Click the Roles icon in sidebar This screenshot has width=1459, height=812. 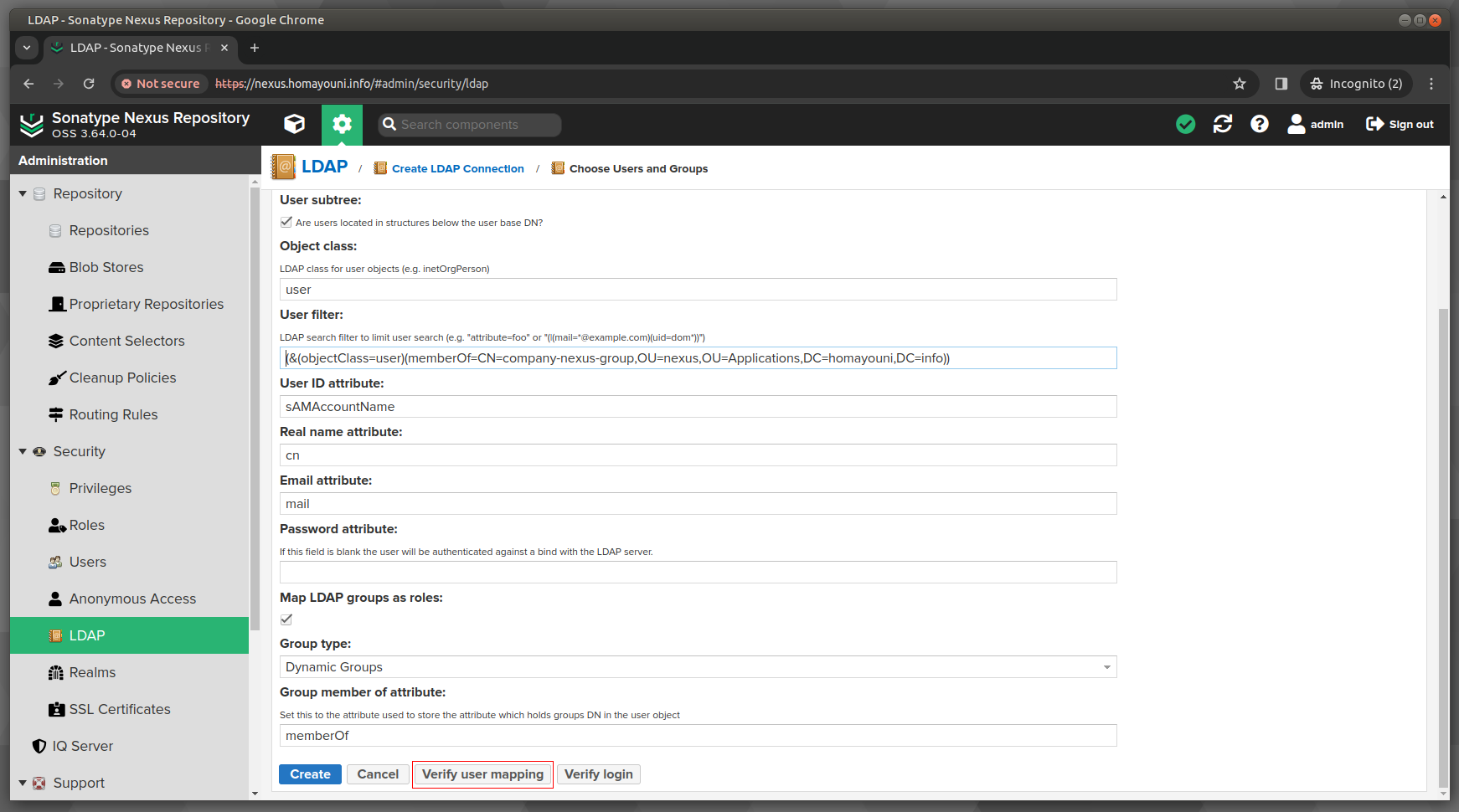57,525
